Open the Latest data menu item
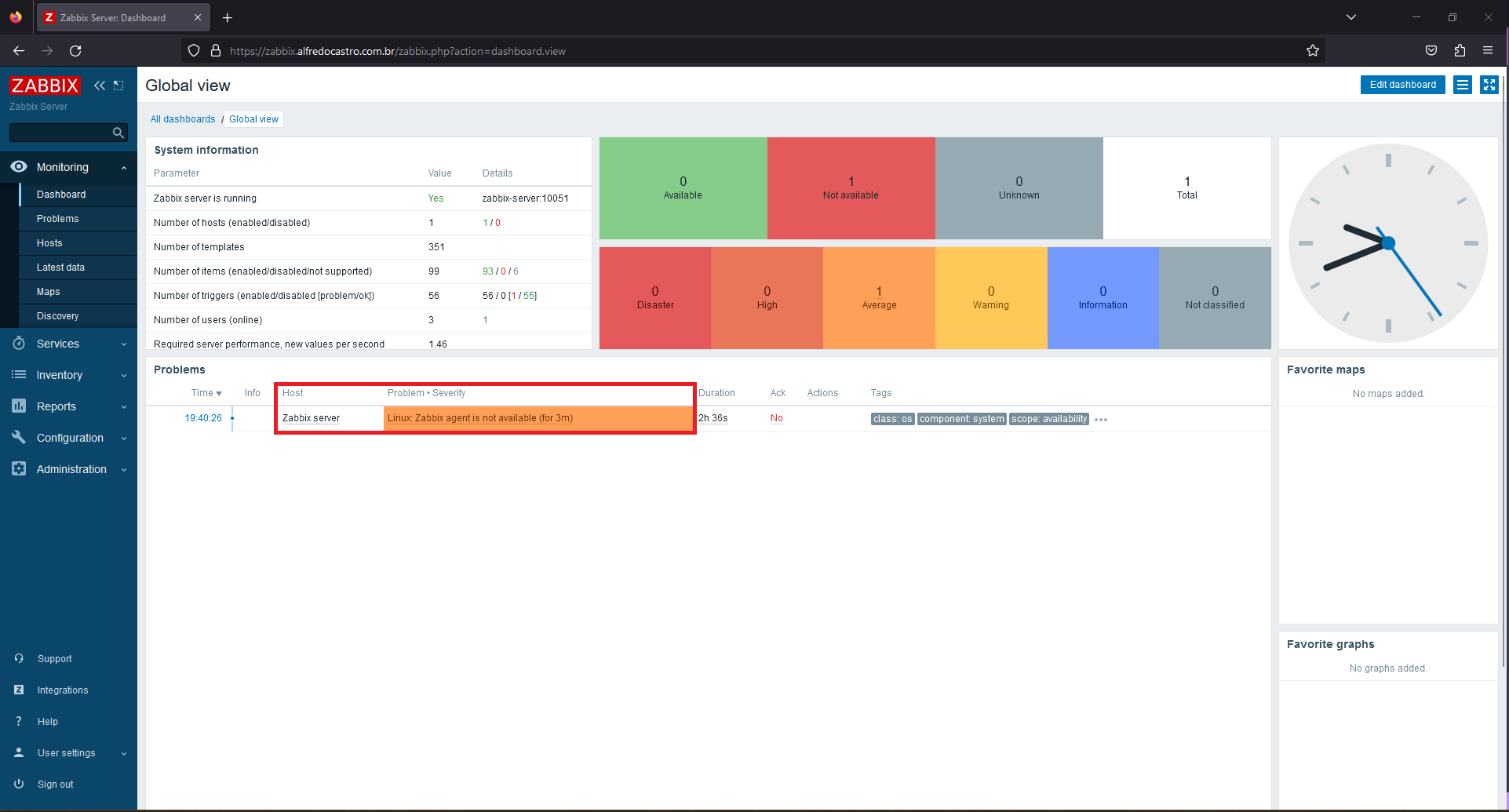This screenshot has width=1509, height=812. pos(60,268)
